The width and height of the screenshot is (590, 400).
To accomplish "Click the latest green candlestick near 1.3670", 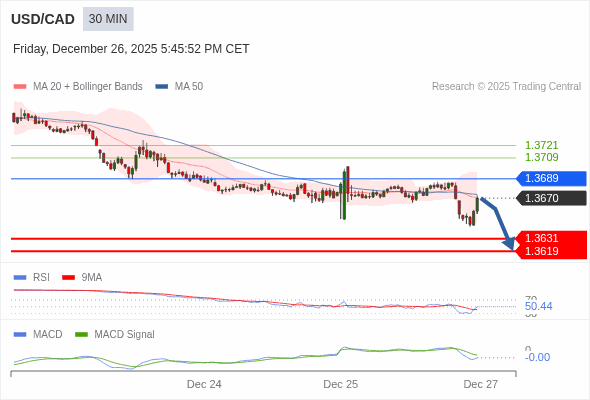I will [x=477, y=205].
